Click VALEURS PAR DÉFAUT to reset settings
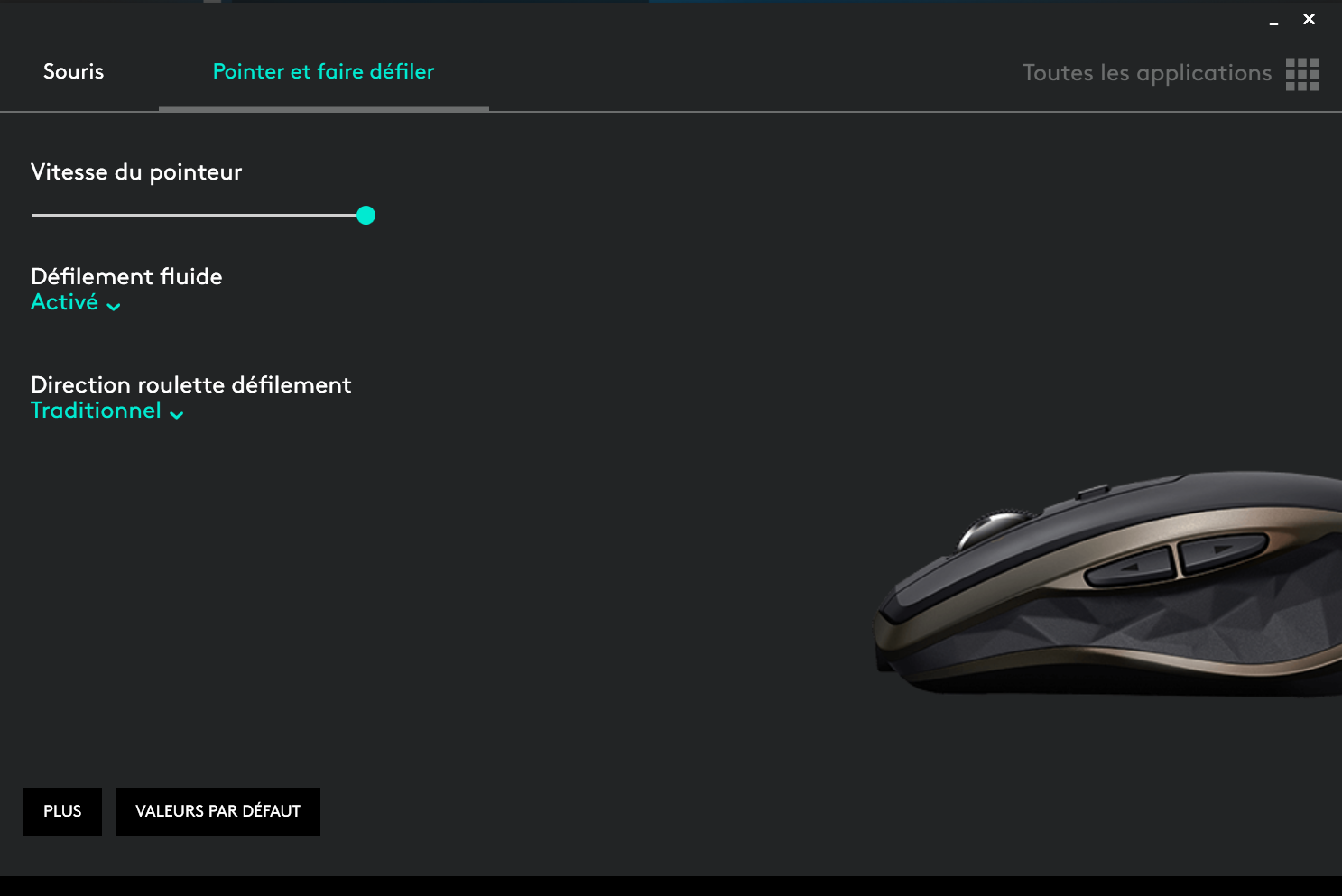The width and height of the screenshot is (1342, 896). click(217, 811)
